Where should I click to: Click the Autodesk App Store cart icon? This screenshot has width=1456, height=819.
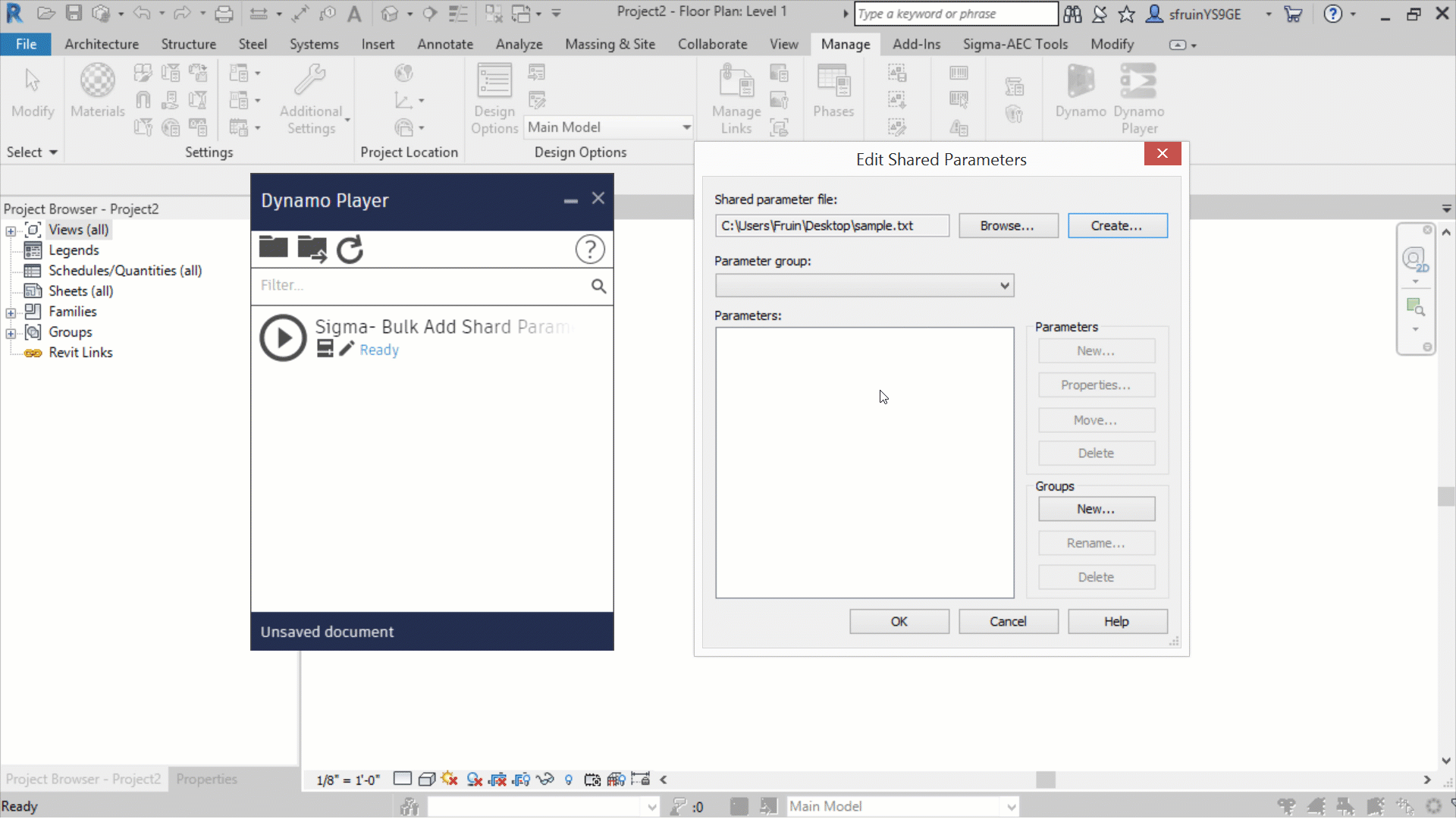(1293, 14)
